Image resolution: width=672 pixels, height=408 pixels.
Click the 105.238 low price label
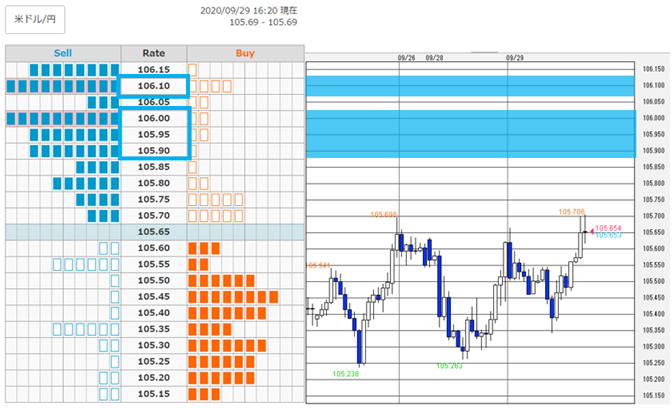345,374
